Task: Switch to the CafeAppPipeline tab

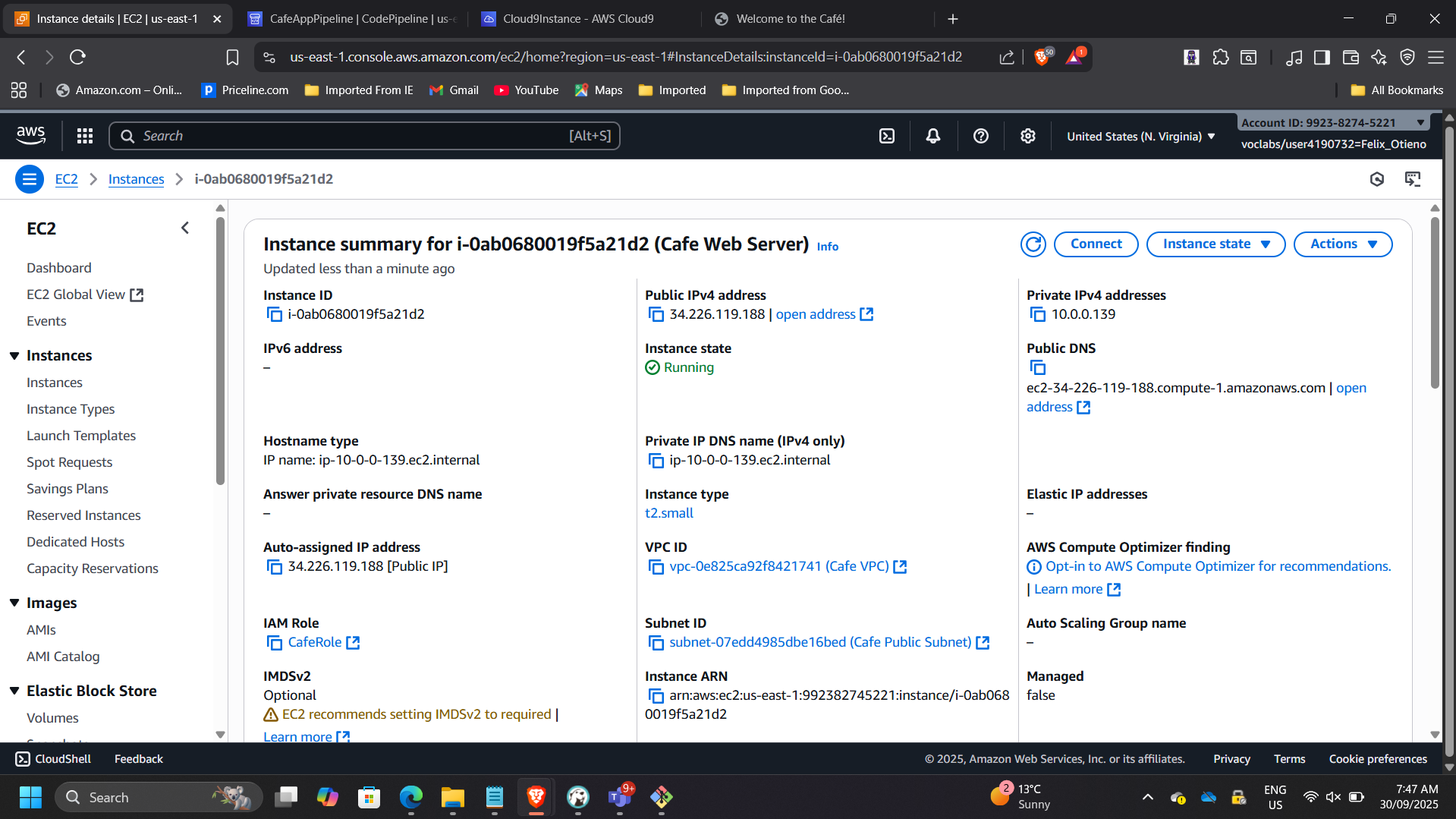Action: 351,18
